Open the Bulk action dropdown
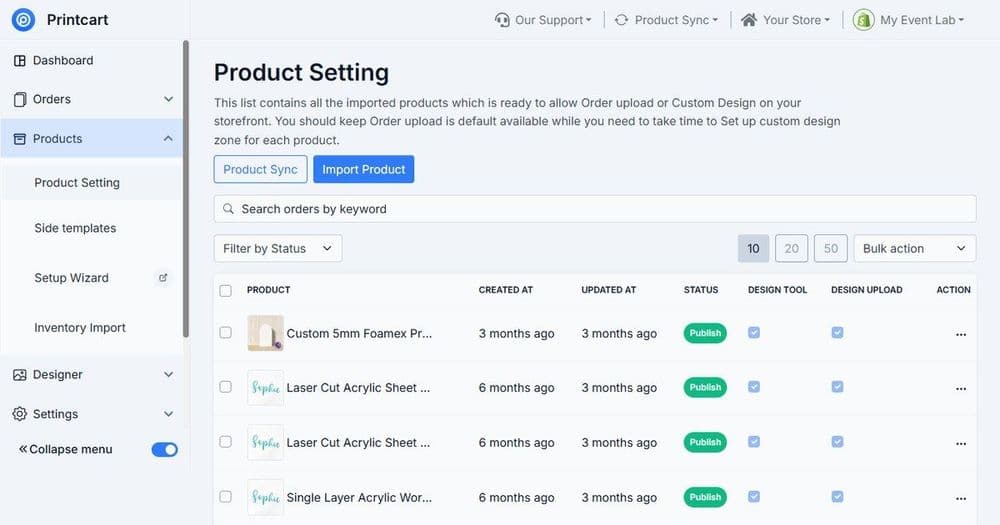This screenshot has height=525, width=1000. pos(915,248)
